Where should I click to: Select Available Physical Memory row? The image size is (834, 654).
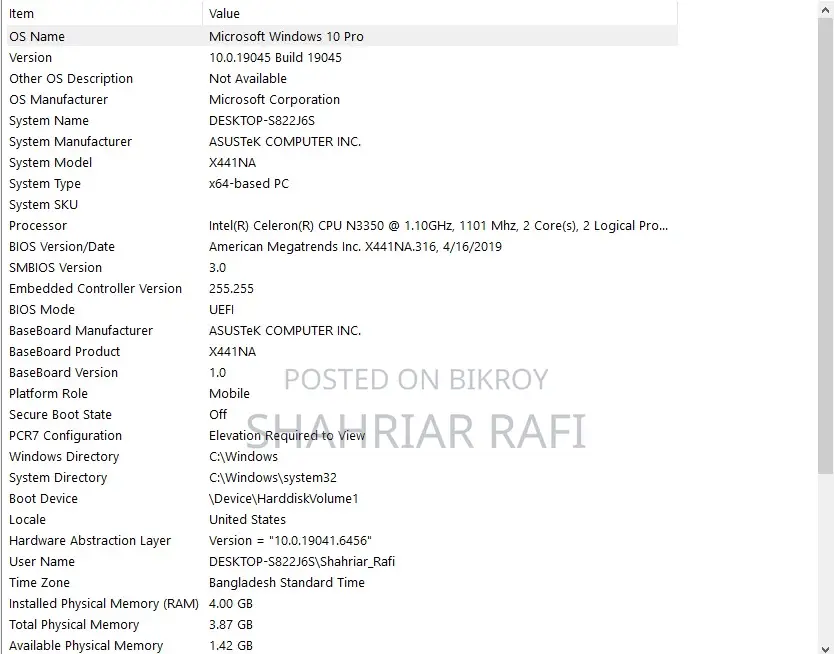point(341,645)
